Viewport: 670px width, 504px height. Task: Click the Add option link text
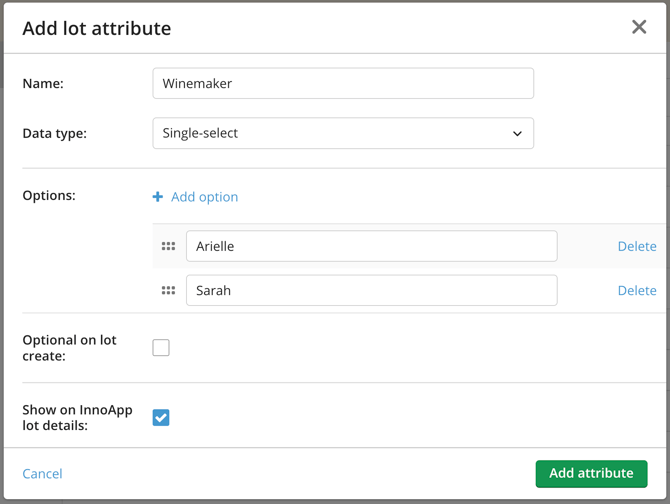pyautogui.click(x=204, y=197)
